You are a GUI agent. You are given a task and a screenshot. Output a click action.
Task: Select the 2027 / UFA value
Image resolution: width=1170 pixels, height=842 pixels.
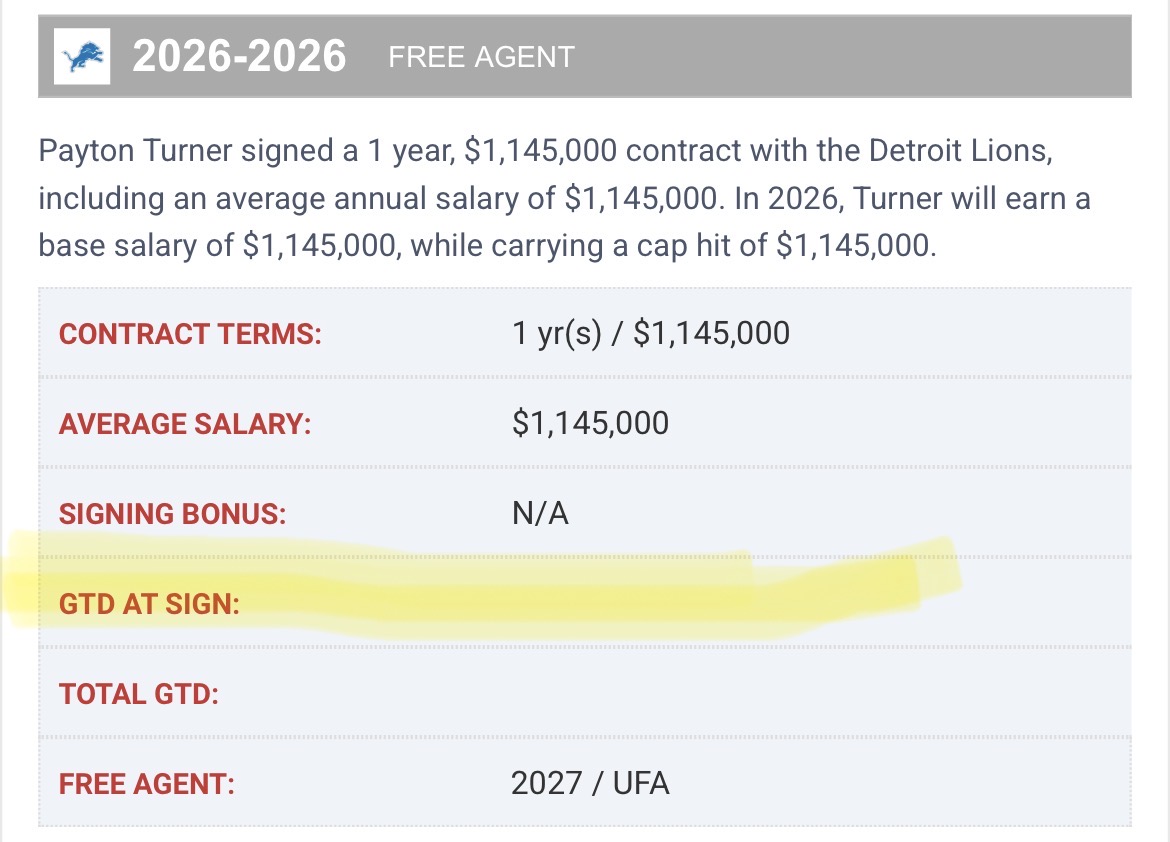coord(590,784)
